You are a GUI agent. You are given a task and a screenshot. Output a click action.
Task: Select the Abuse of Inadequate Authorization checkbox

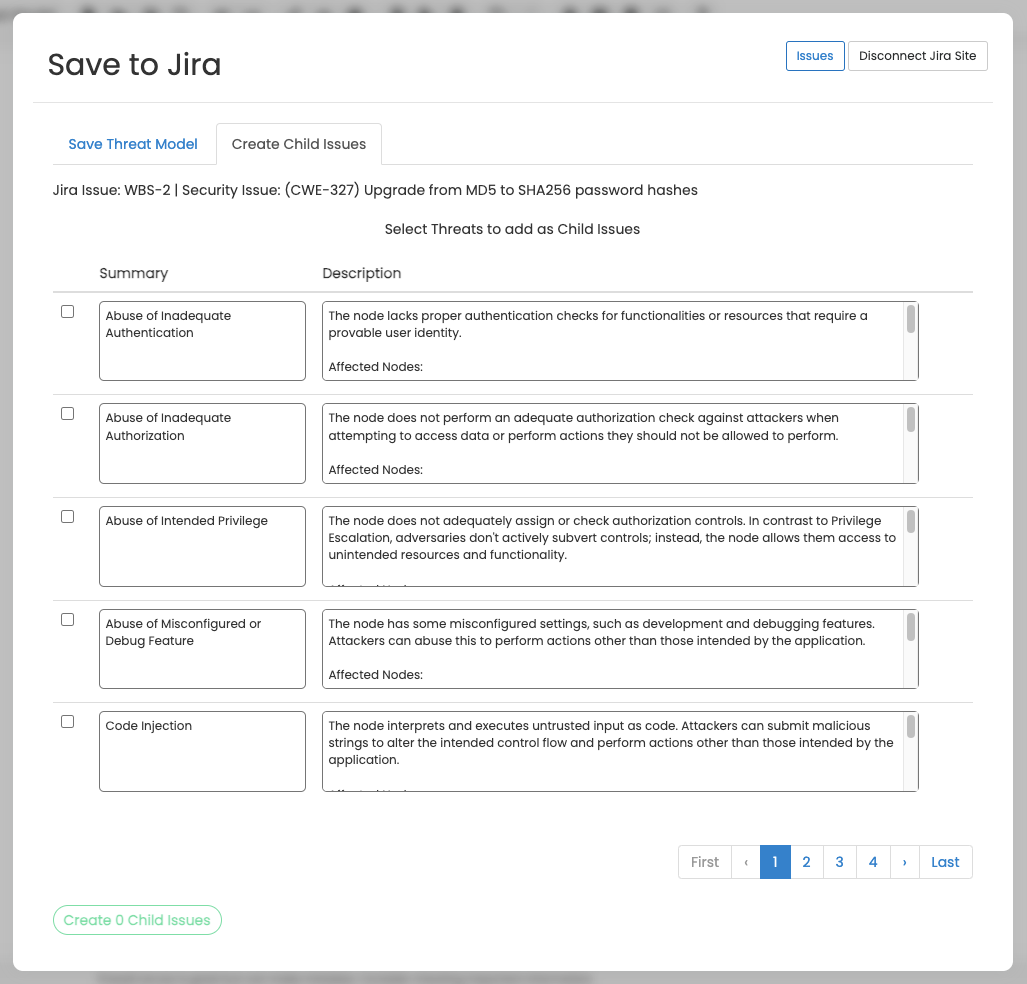[68, 413]
